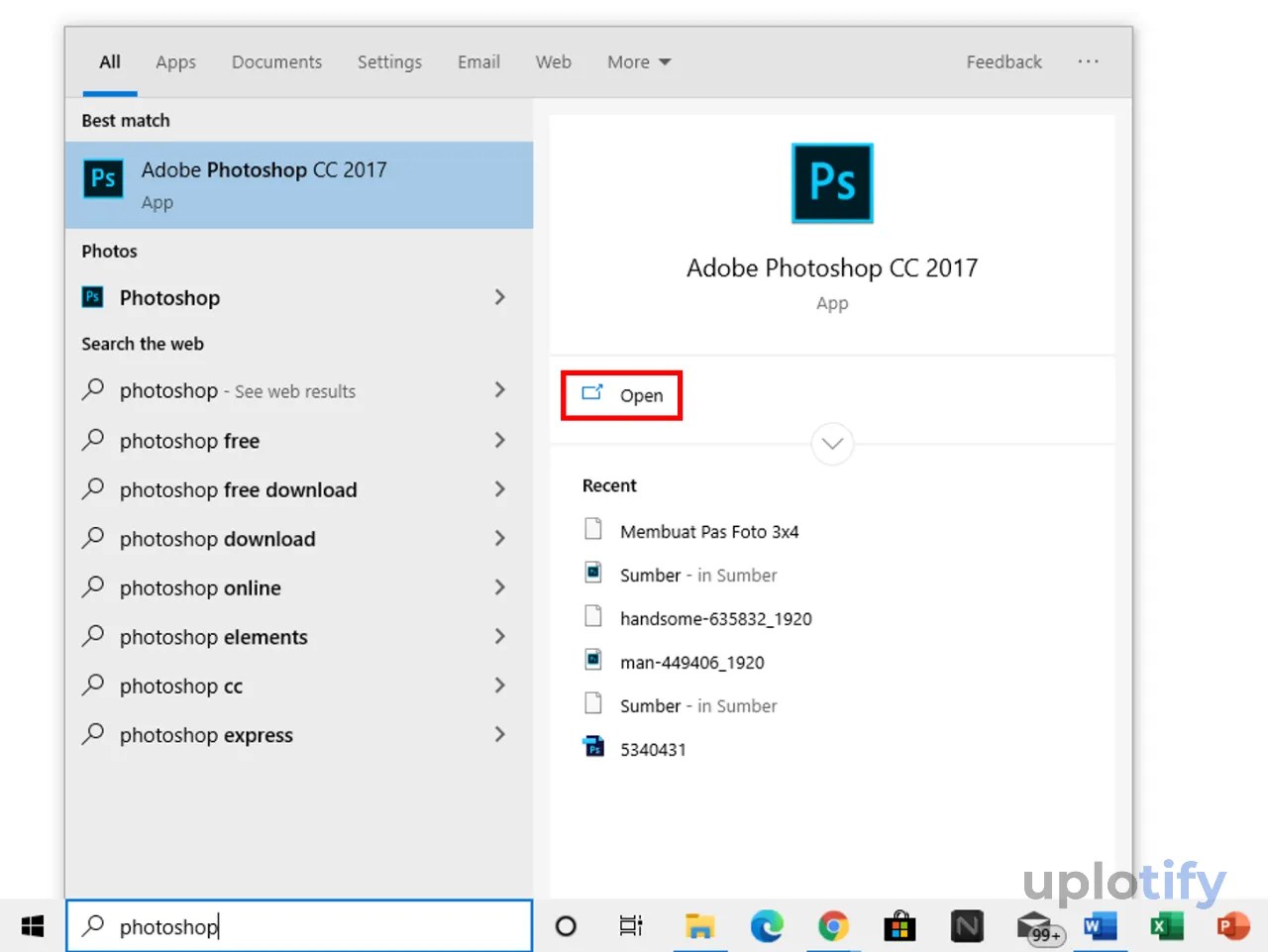Expand arrow for photoshop online

tap(499, 587)
